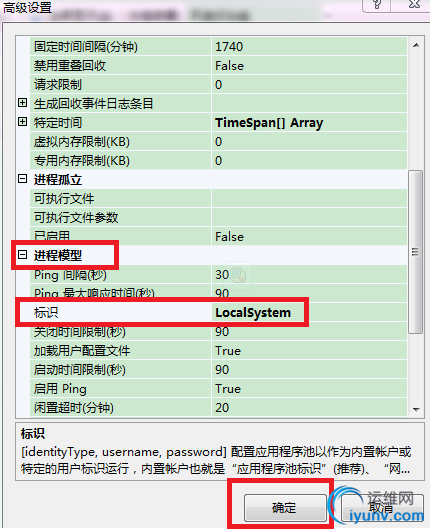Collapse the 进程模型 section
This screenshot has height=532, width=430.
[x=22, y=254]
